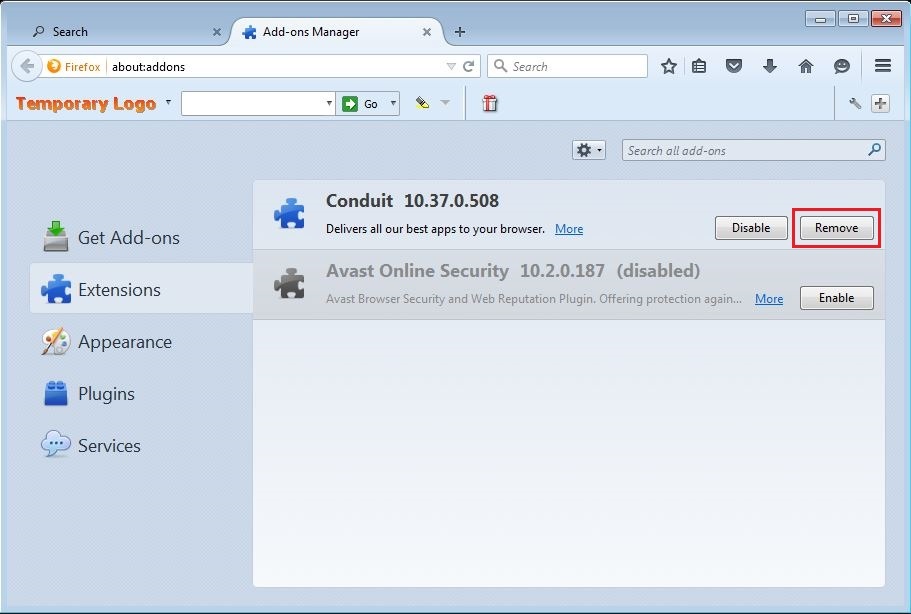
Task: Open the dropdown next to highlighter icon
Action: [x=445, y=103]
